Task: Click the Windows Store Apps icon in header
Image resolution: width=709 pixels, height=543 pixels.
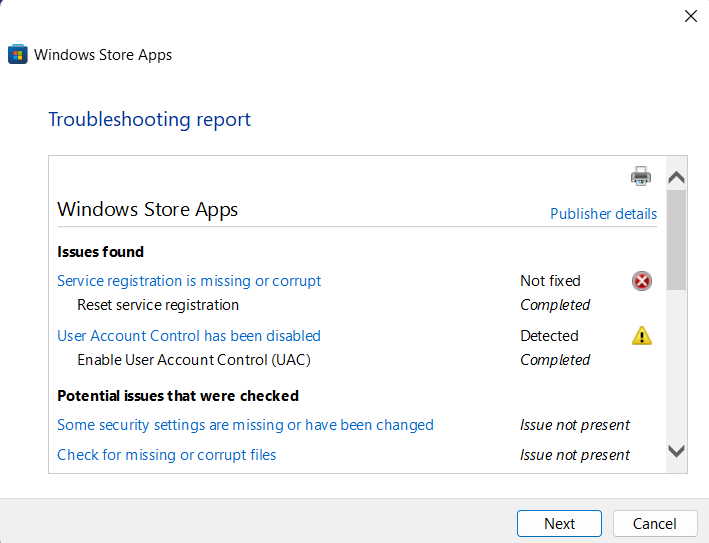Action: 18,55
